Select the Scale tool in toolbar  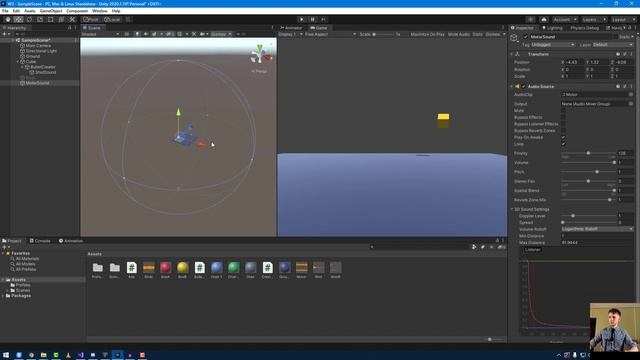[x=40, y=19]
